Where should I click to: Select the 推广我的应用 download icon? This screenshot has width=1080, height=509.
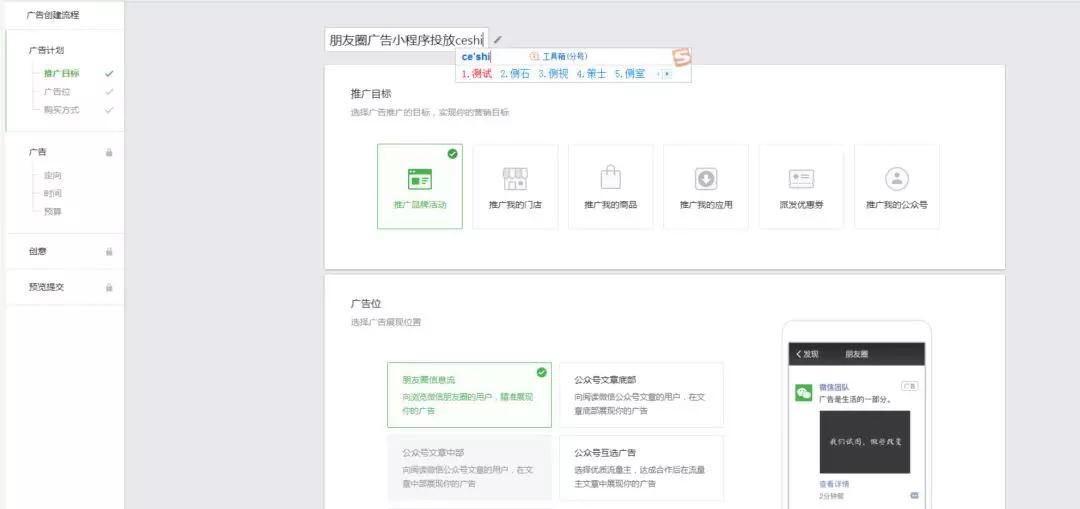pos(706,180)
